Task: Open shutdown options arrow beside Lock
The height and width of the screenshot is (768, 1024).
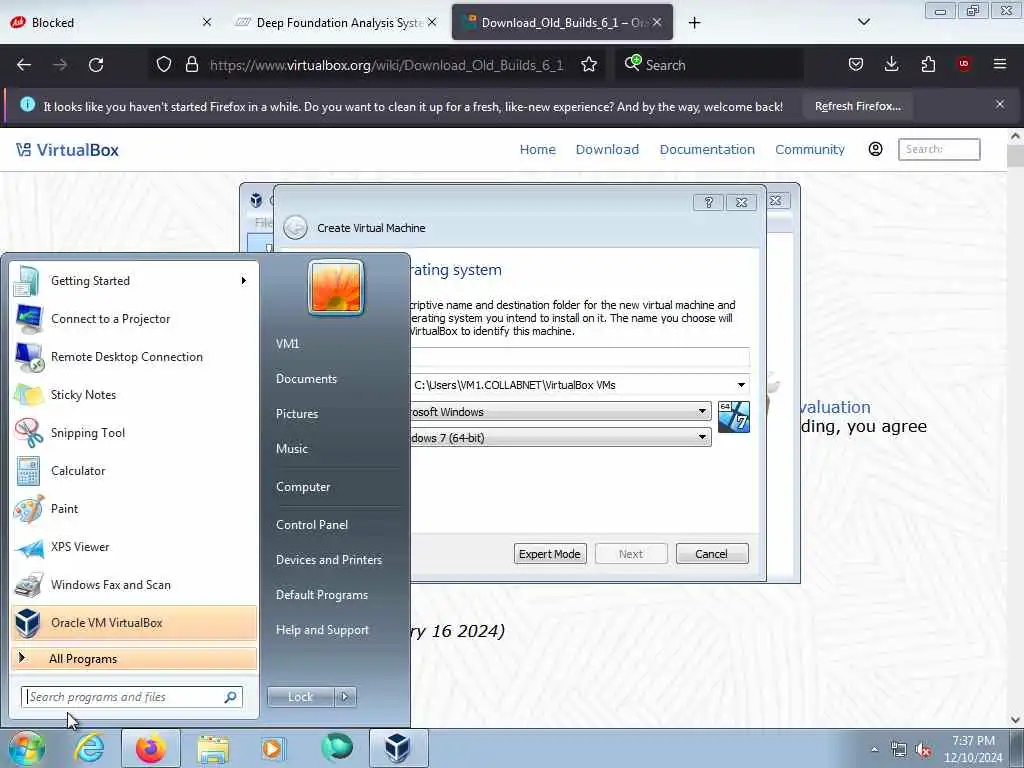Action: click(x=345, y=697)
